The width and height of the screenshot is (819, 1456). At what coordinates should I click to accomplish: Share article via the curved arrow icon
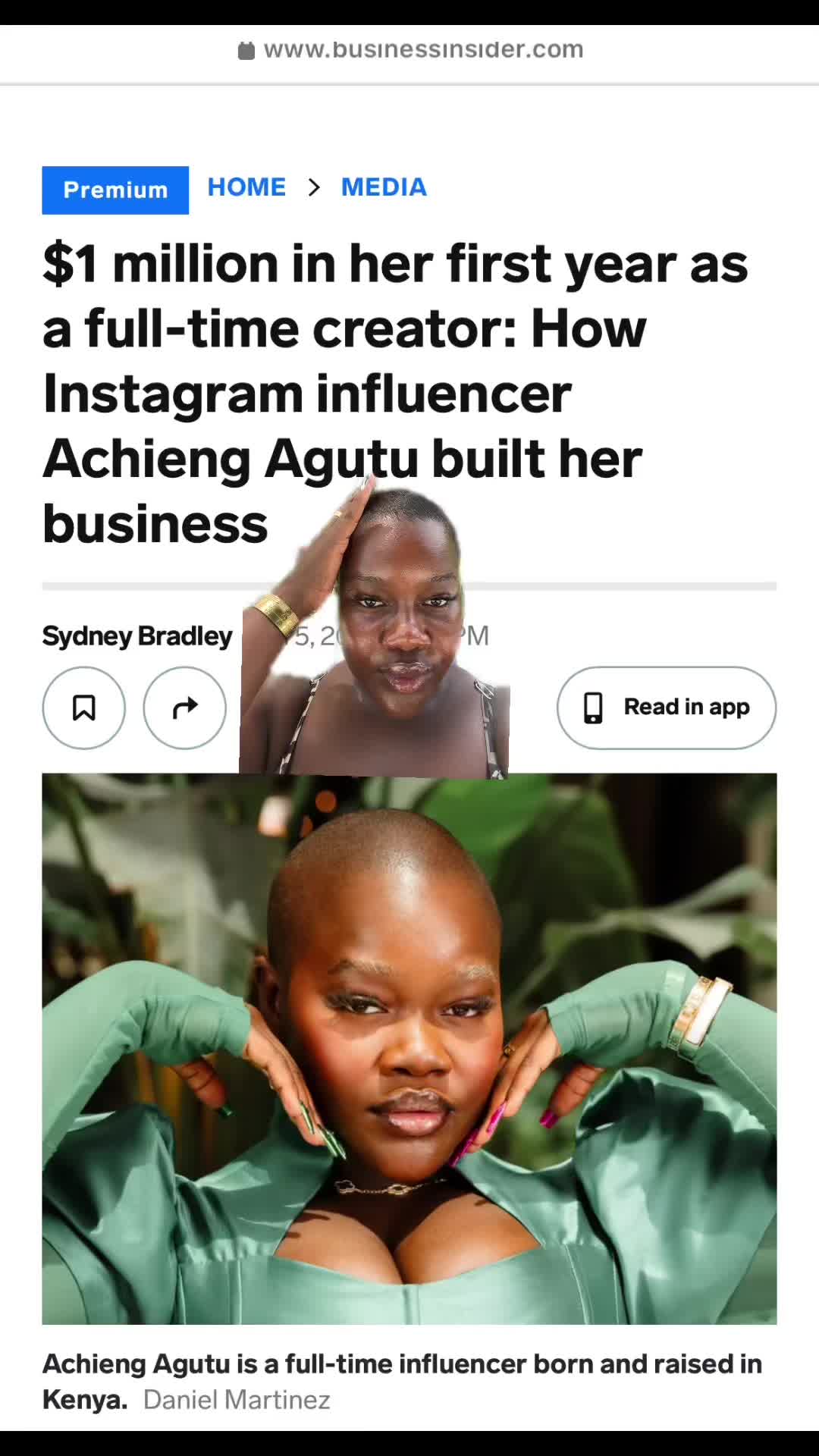tap(185, 708)
